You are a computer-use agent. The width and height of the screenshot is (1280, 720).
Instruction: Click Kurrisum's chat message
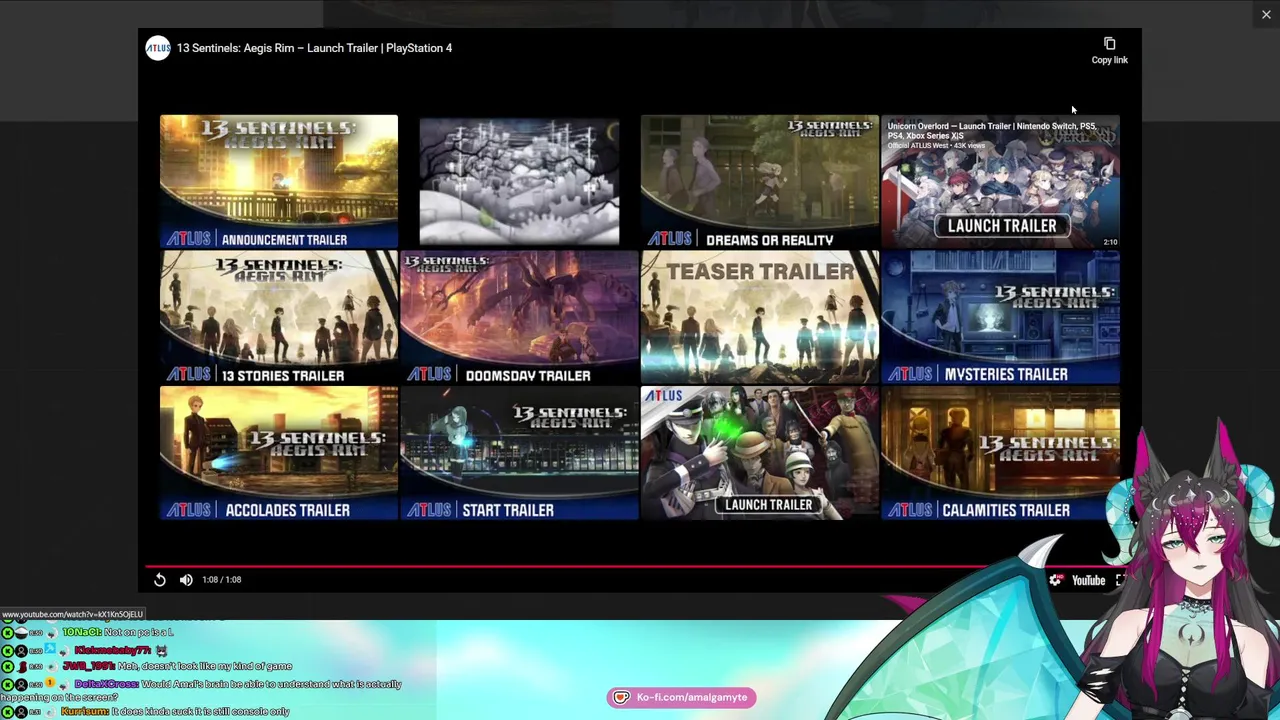(x=145, y=711)
